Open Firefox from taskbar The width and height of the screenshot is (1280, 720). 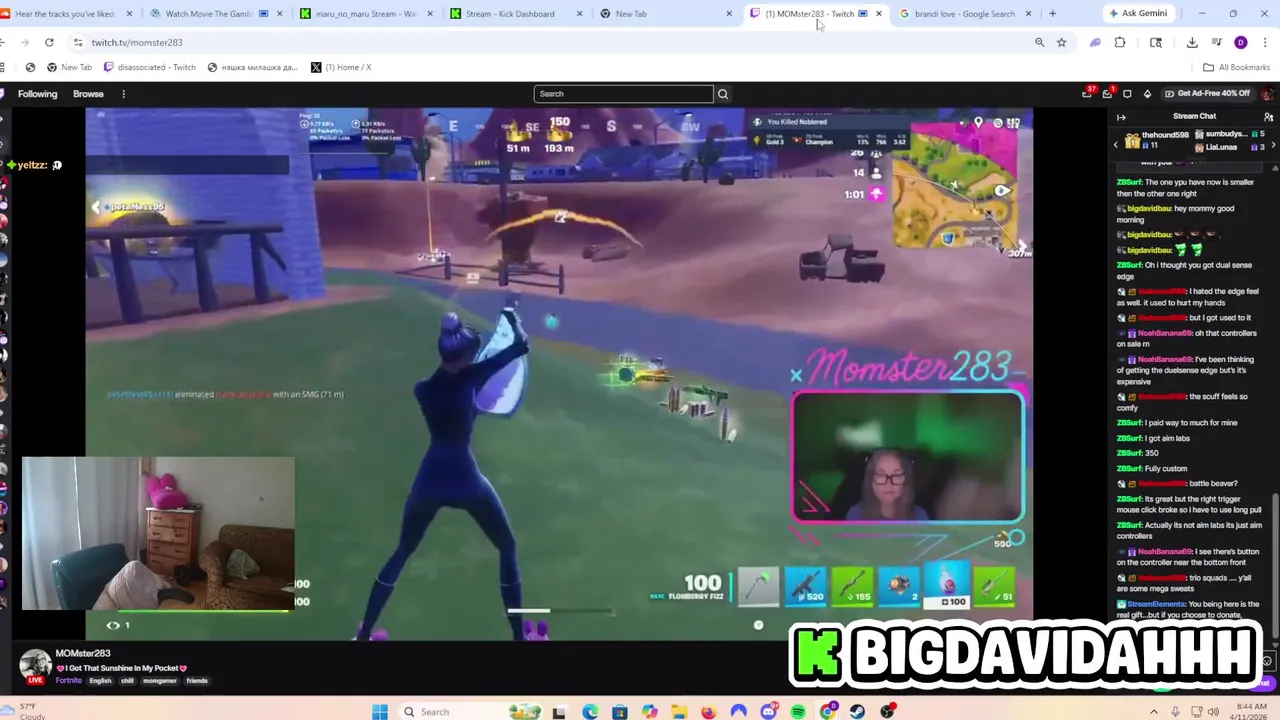click(709, 712)
